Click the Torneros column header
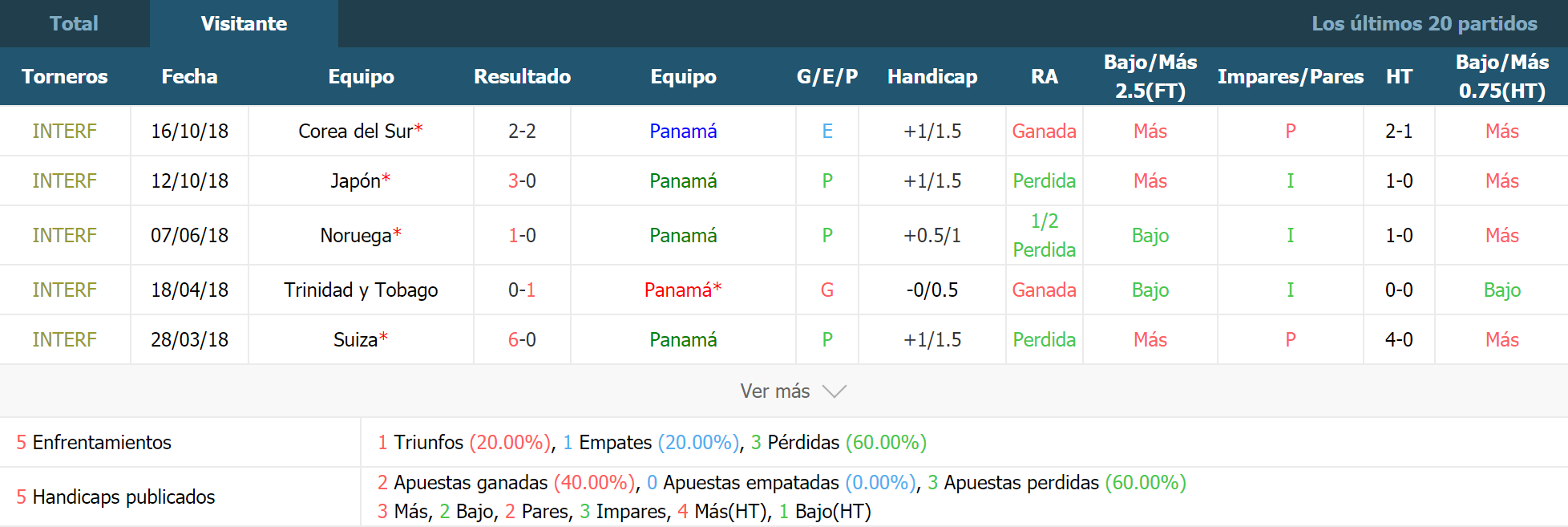This screenshot has height=527, width=1568. coord(65,76)
